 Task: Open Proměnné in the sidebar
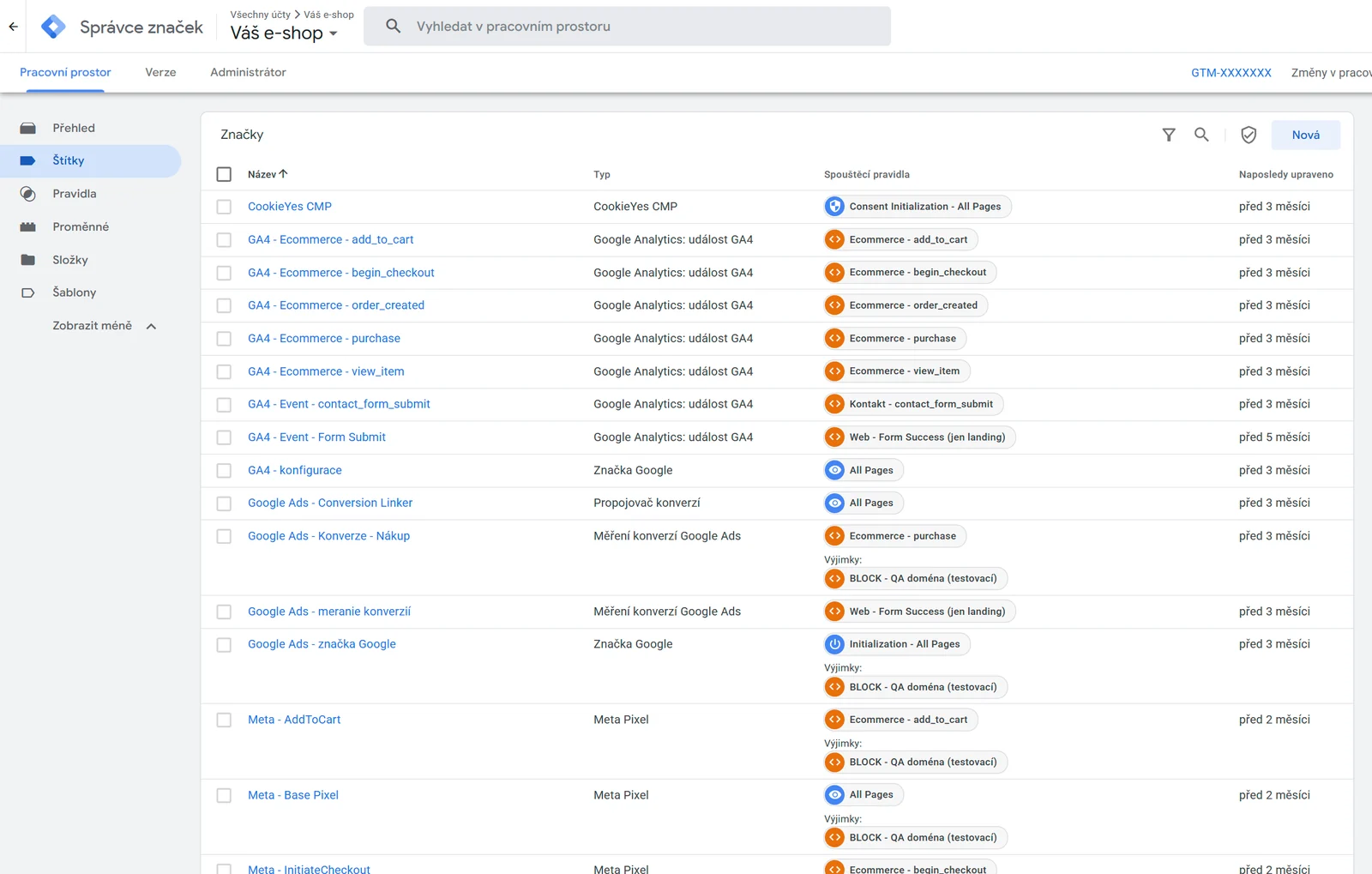pyautogui.click(x=81, y=226)
